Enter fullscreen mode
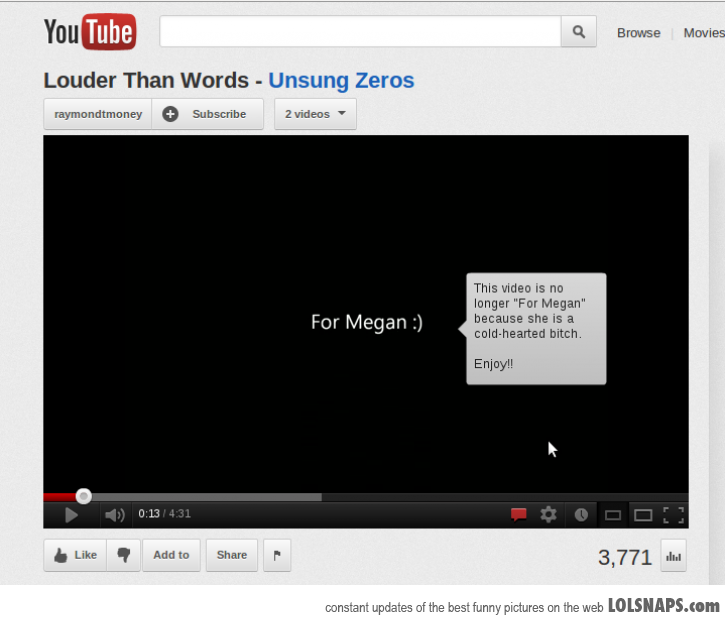This screenshot has width=725, height=625. 674,515
